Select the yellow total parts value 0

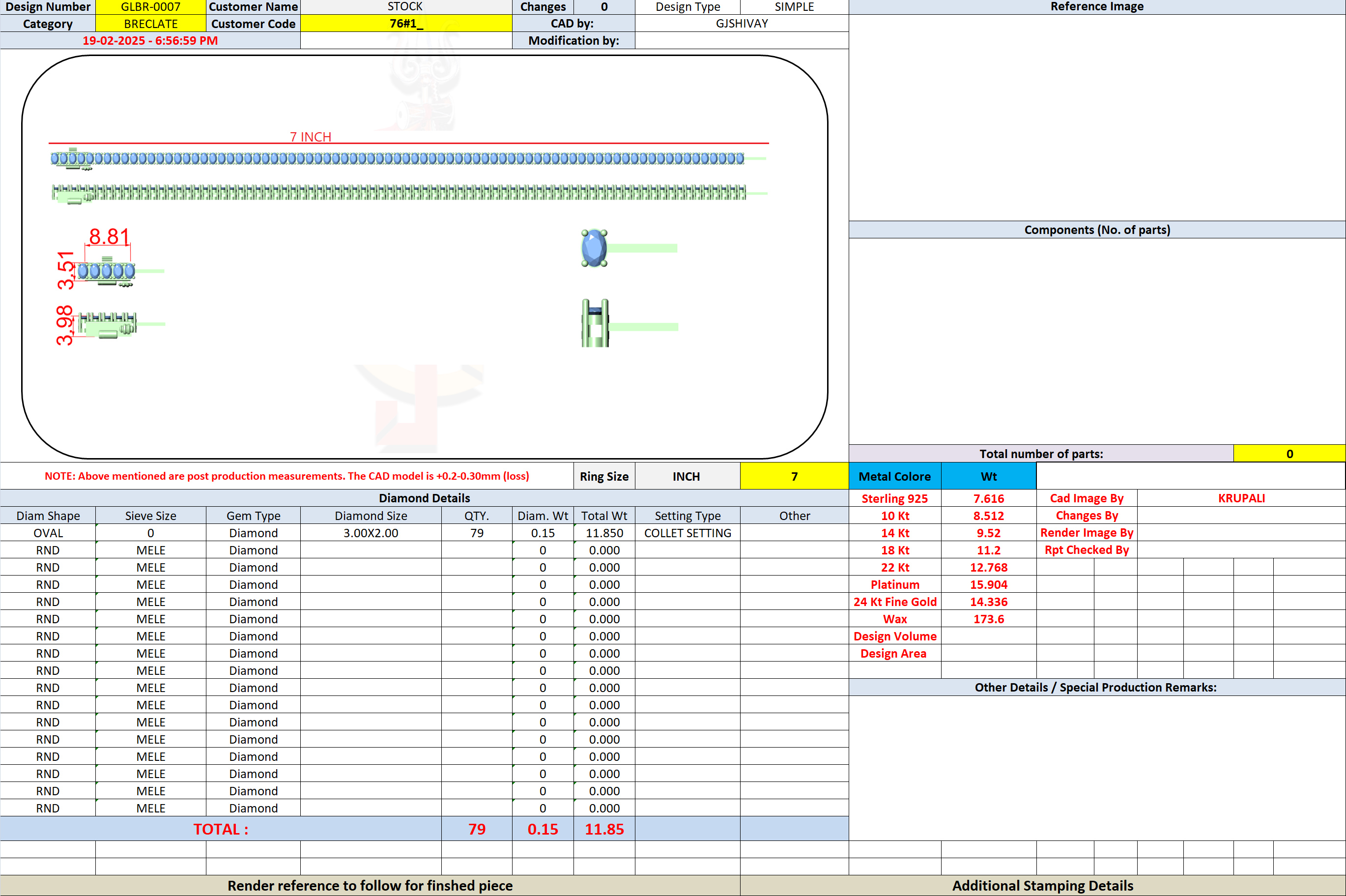tap(1289, 454)
